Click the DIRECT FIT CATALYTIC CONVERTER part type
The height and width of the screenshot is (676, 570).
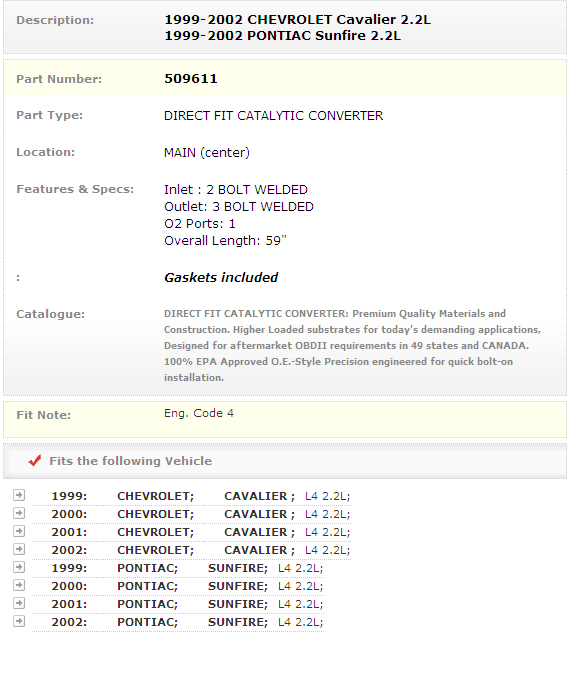[x=273, y=116]
